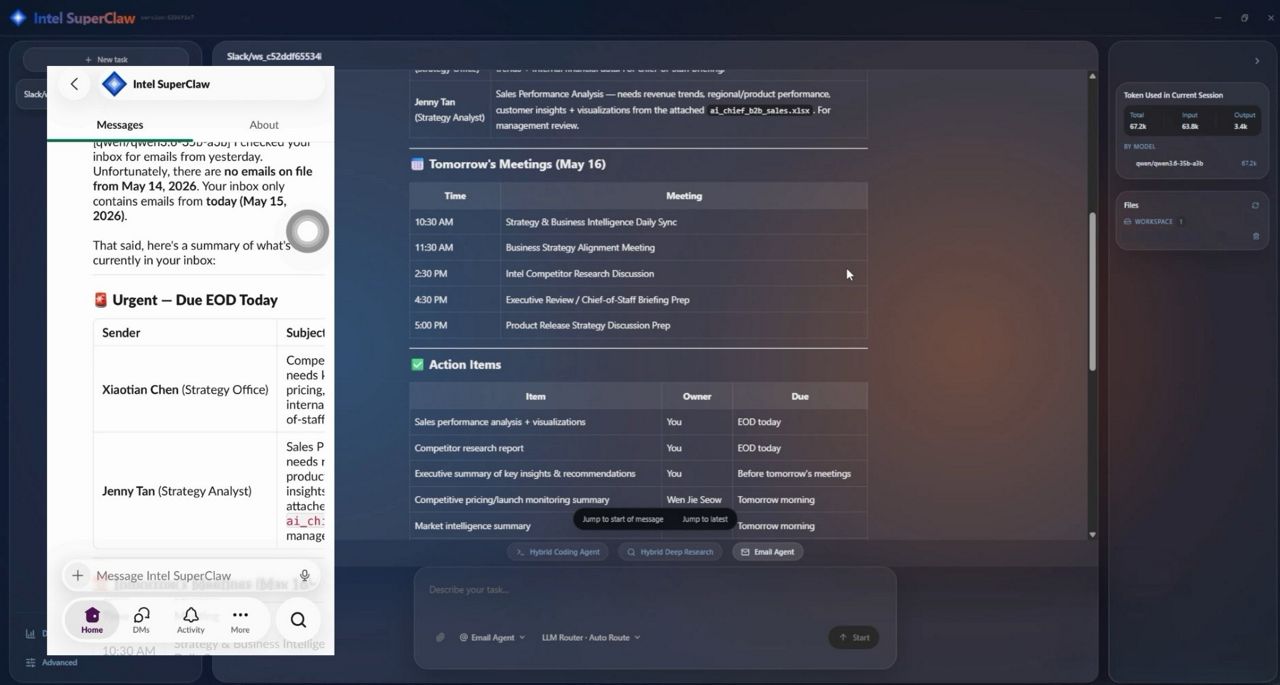1280x685 pixels.
Task: Click Jump to start of message
Action: (623, 519)
